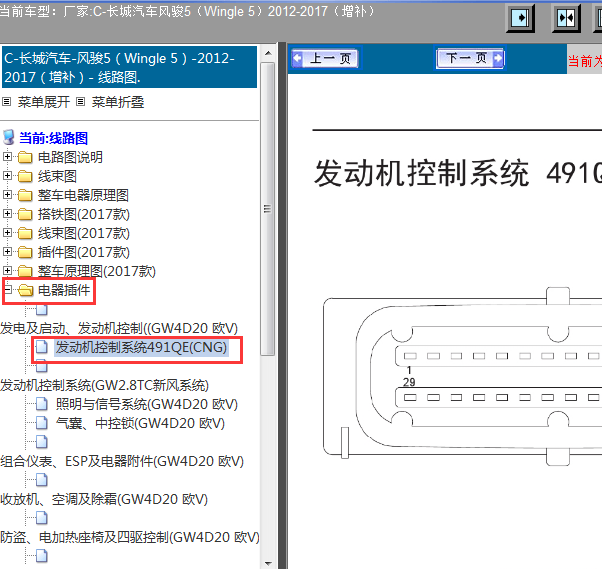Click folder icon of 插件图(2017款)
Image resolution: width=602 pixels, height=569 pixels.
click(x=25, y=252)
